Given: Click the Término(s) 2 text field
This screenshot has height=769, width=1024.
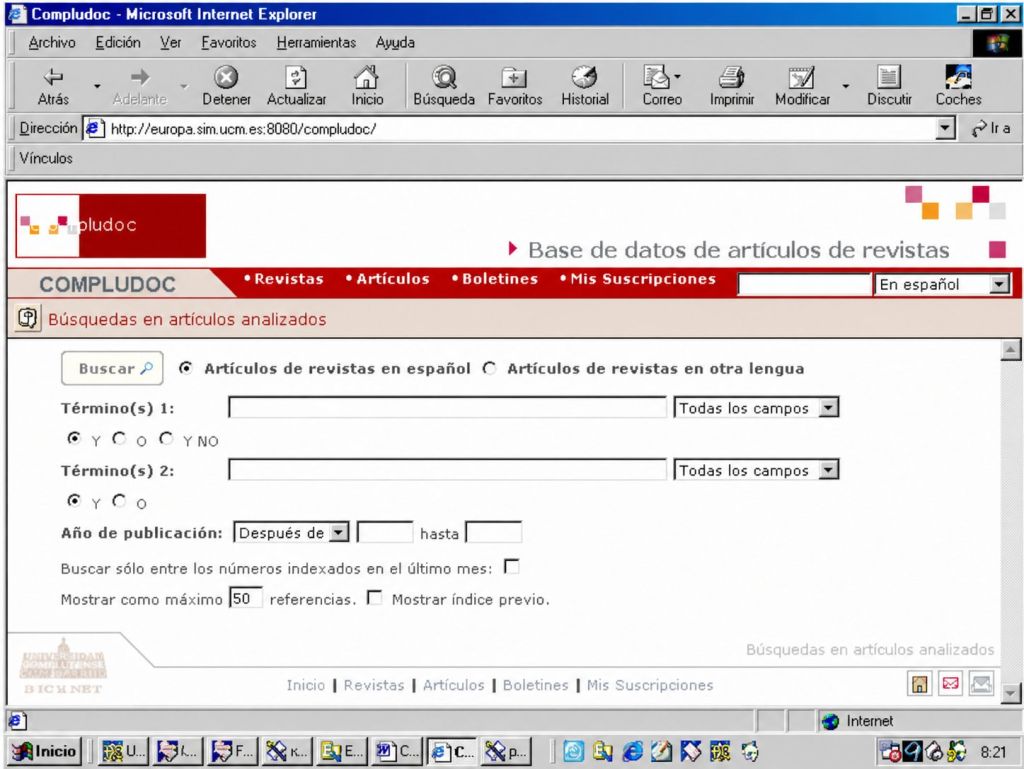Looking at the screenshot, I should click(447, 470).
